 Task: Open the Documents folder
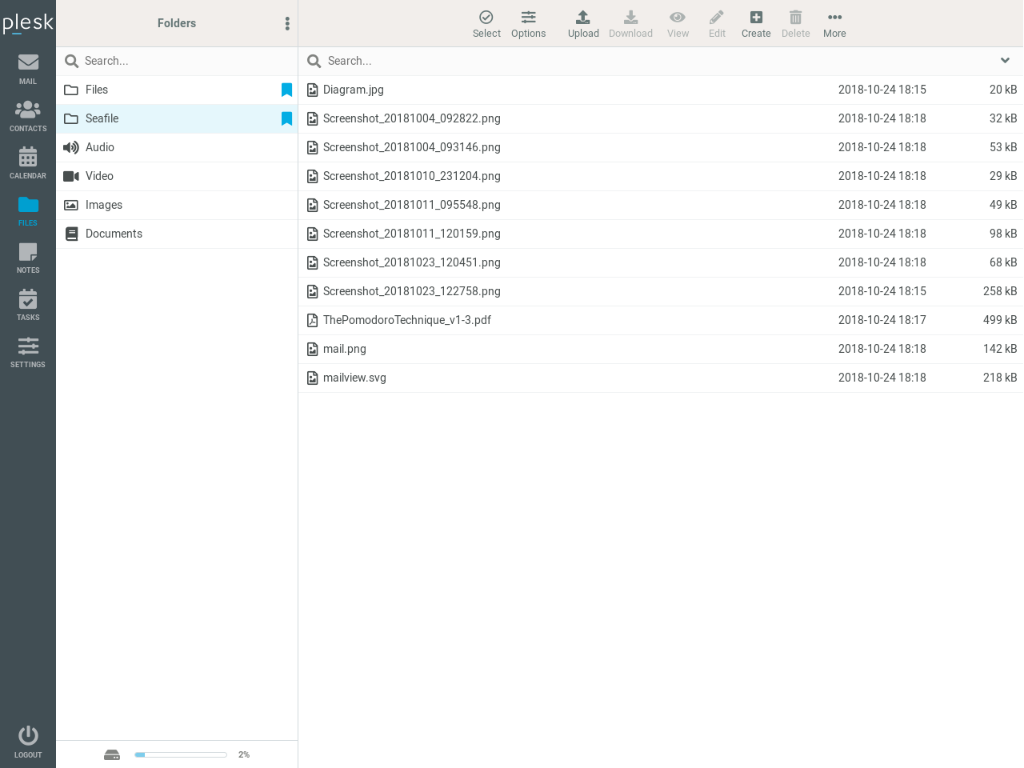[113, 234]
